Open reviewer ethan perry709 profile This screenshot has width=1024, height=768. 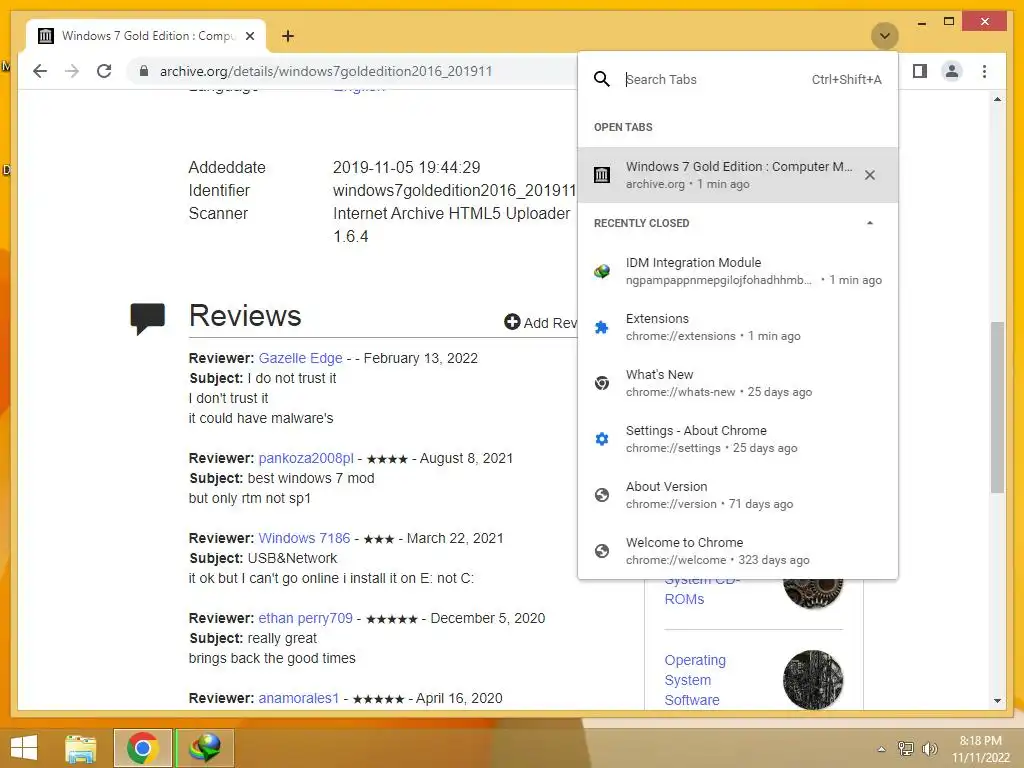[x=306, y=618]
